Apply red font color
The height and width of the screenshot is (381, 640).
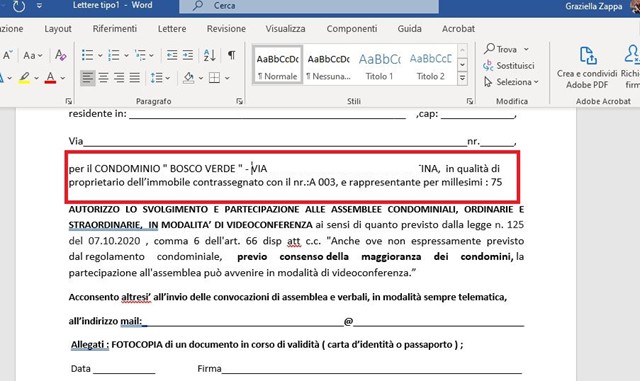[50, 78]
